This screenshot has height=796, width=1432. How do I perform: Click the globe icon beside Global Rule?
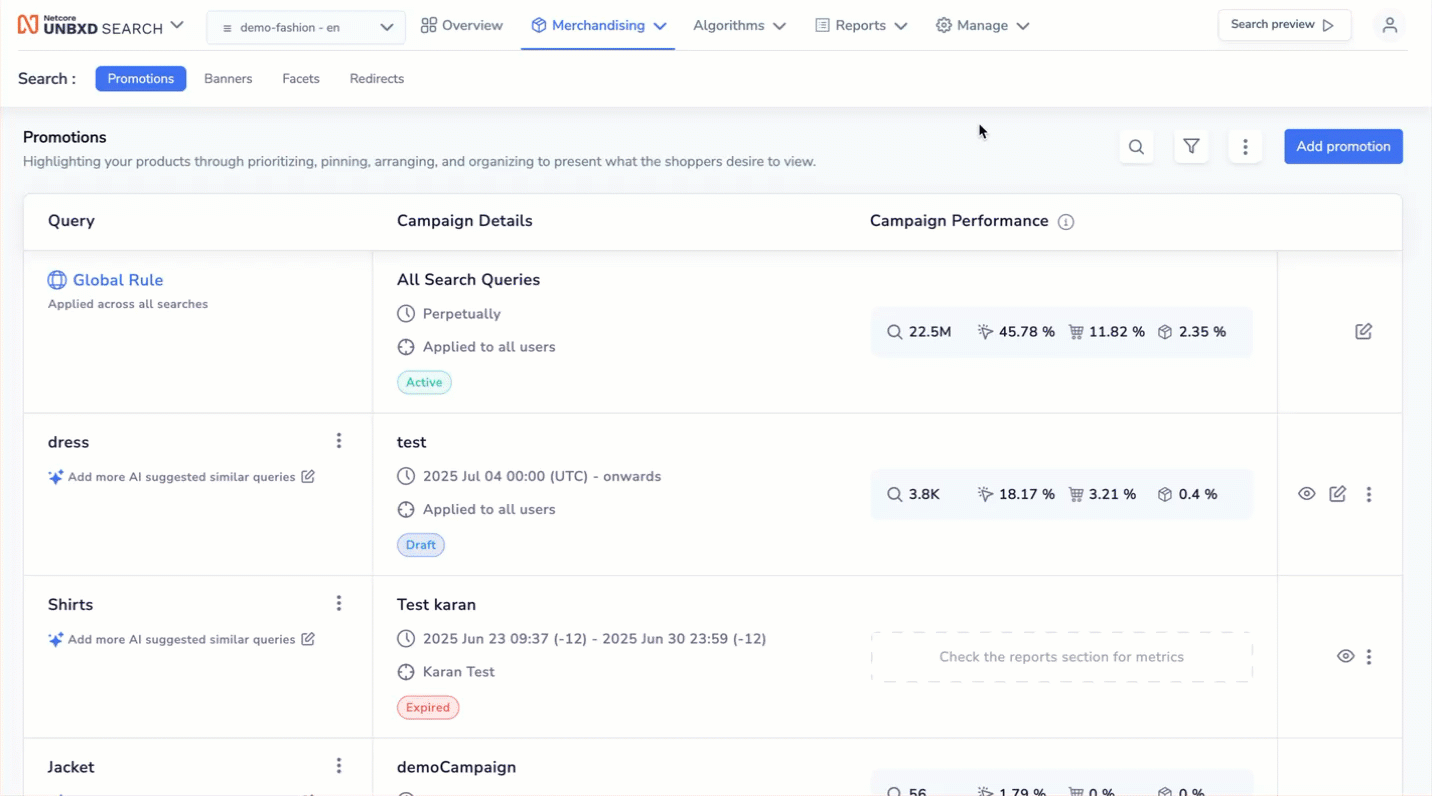coord(57,280)
